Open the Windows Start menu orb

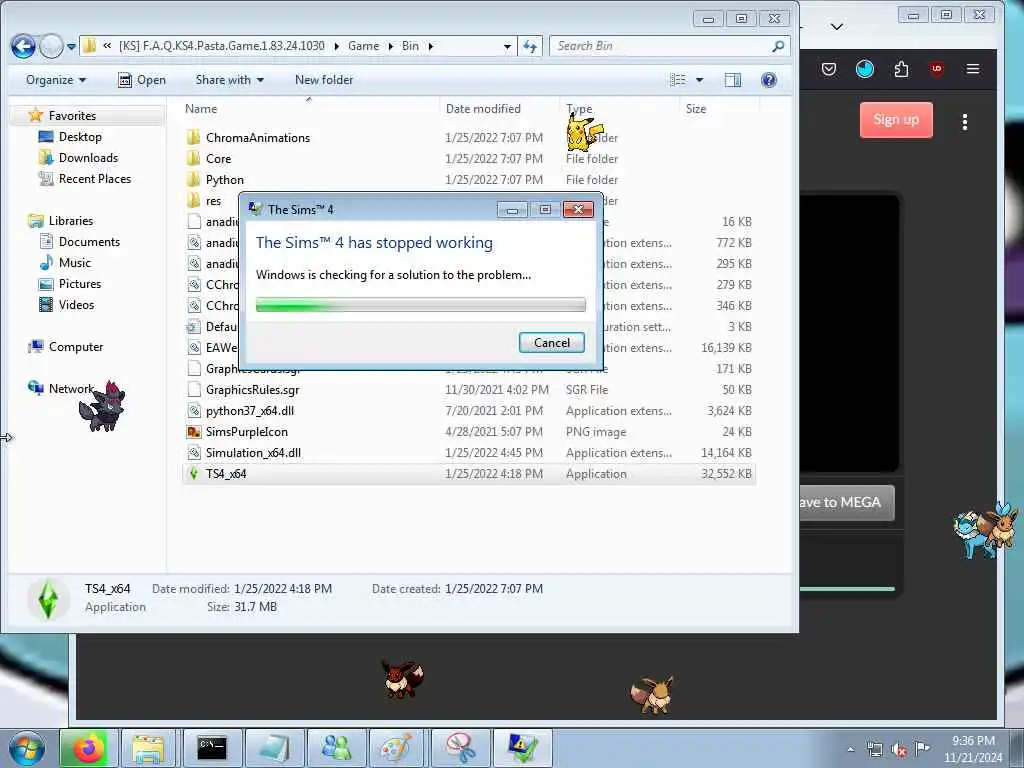point(28,748)
